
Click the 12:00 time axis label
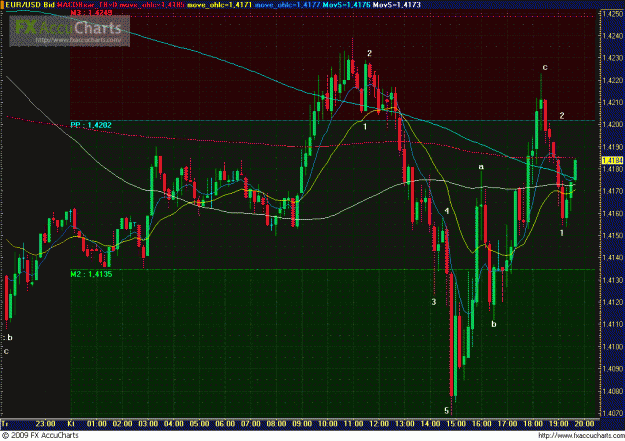pos(379,423)
